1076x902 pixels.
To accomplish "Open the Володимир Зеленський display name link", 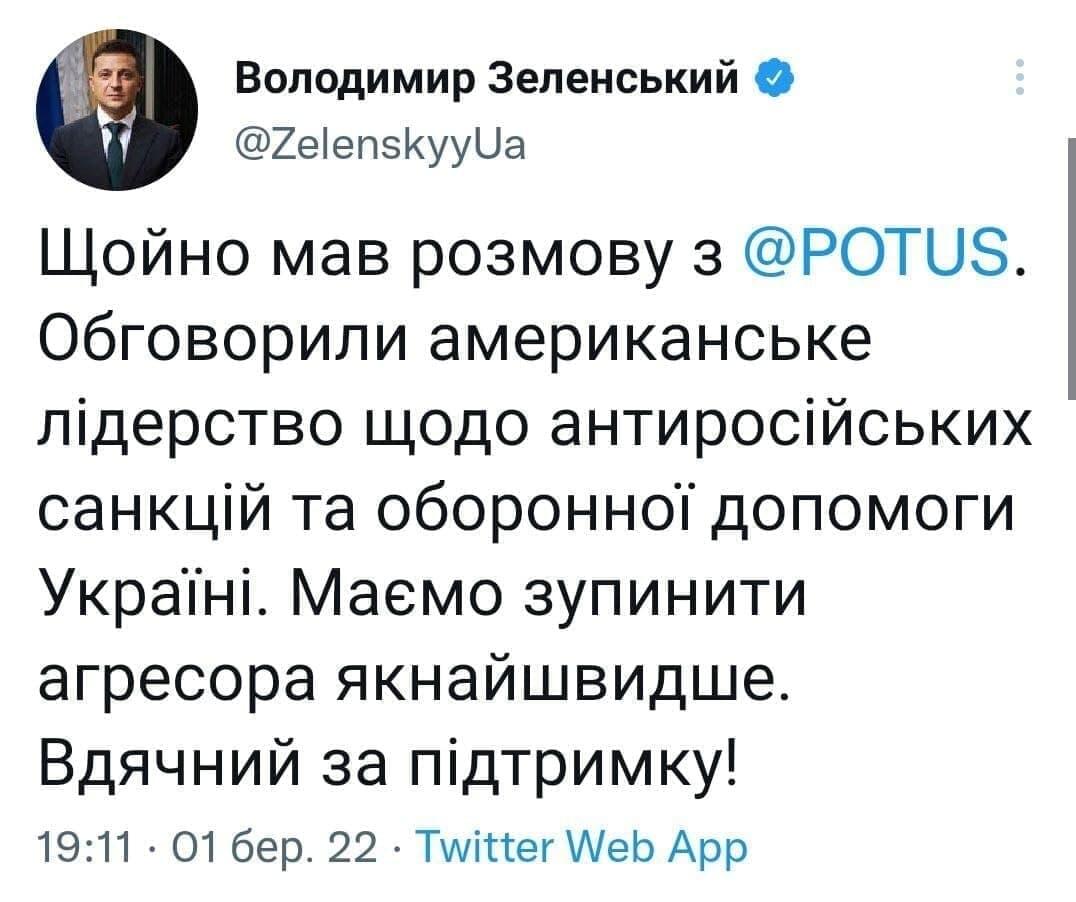I will [487, 81].
